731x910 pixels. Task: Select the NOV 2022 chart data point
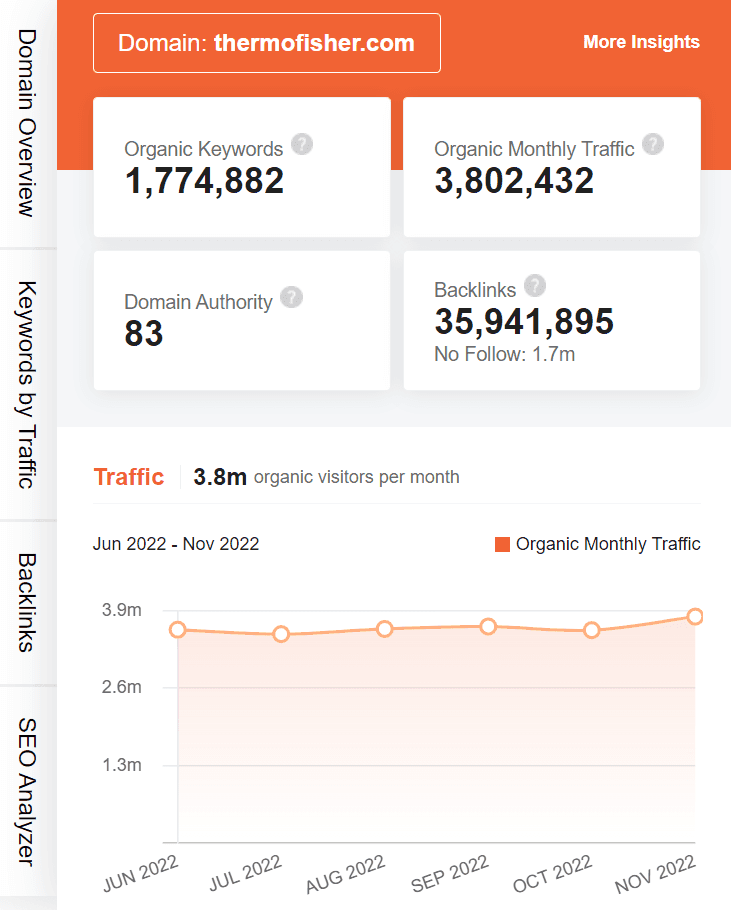[x=695, y=616]
